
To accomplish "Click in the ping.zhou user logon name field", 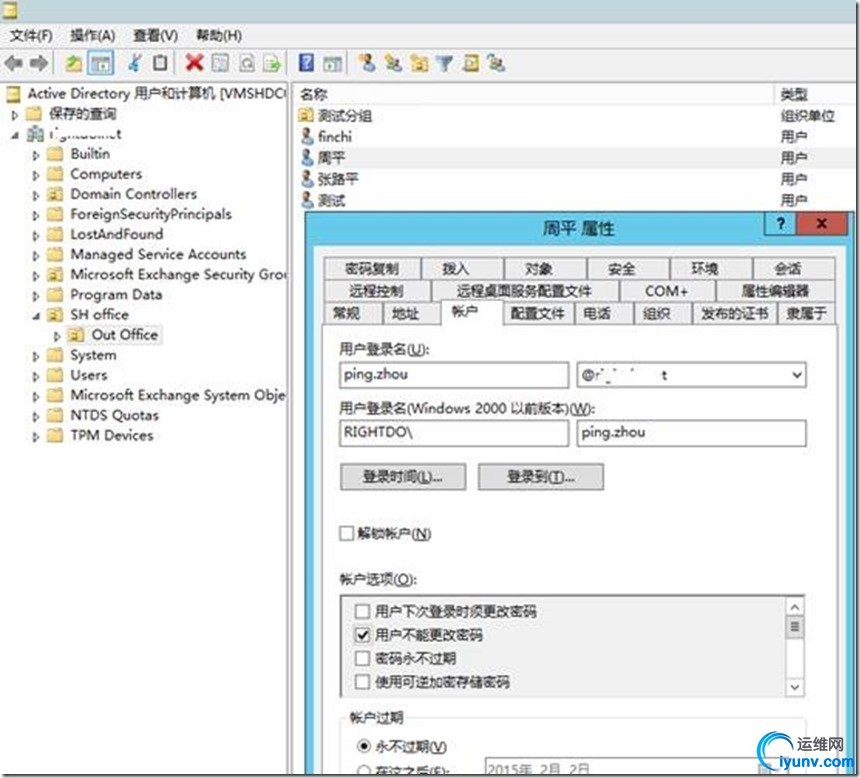I will coord(454,375).
